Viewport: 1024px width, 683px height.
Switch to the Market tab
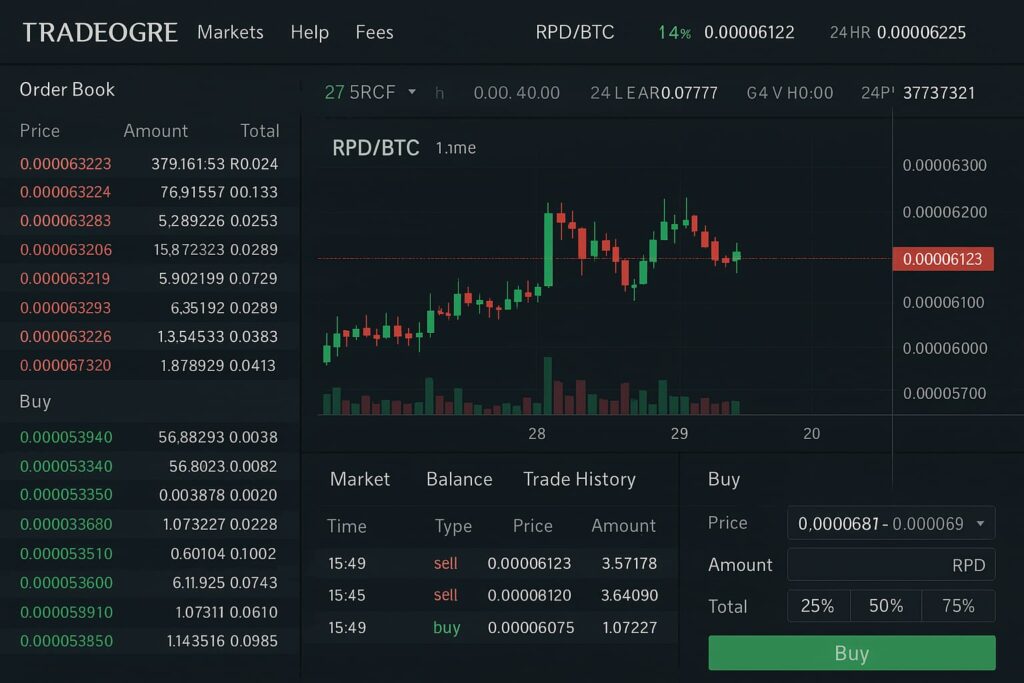359,479
